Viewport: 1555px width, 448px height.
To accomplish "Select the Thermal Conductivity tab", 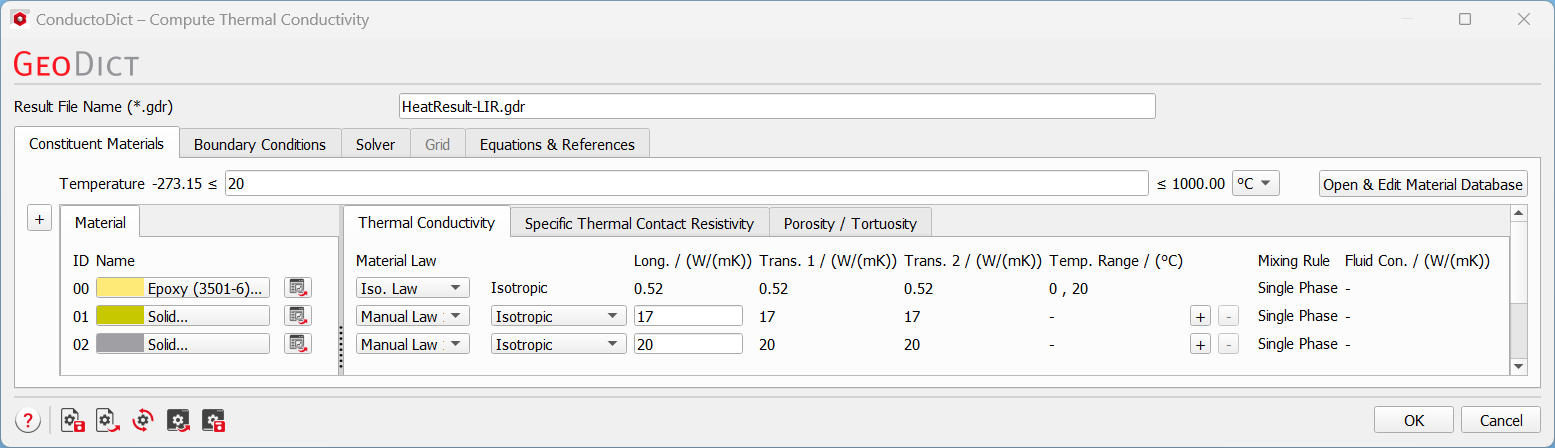I will [x=426, y=222].
